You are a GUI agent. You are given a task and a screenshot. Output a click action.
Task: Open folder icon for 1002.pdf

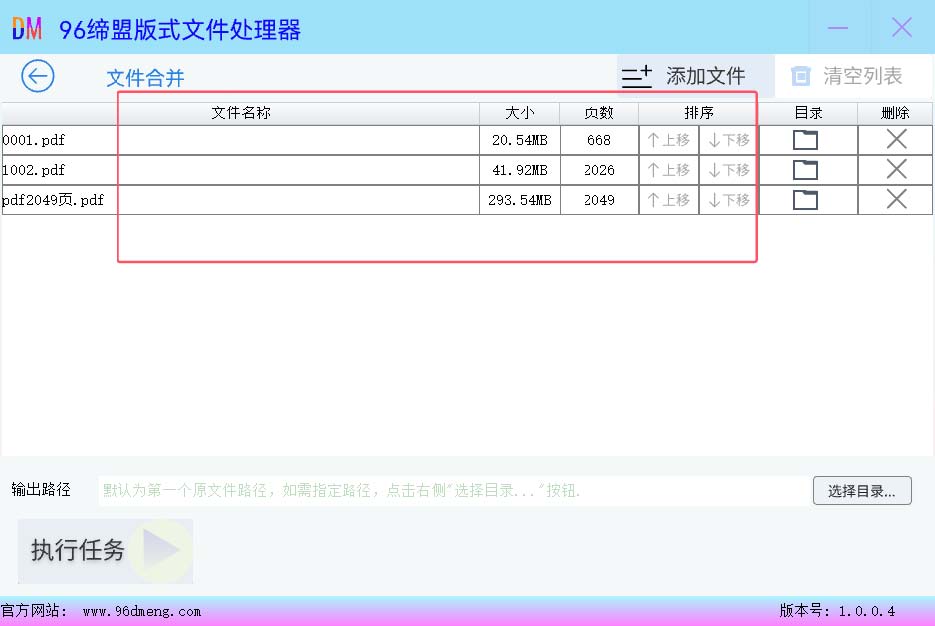(x=805, y=170)
